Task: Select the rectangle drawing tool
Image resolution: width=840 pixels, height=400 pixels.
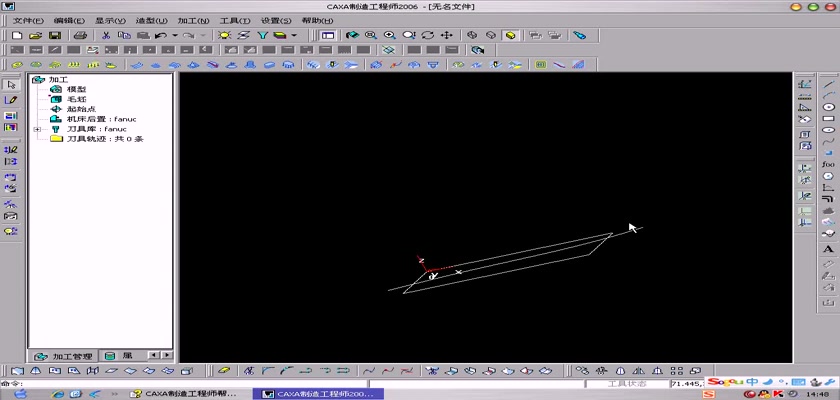Action: (x=828, y=118)
